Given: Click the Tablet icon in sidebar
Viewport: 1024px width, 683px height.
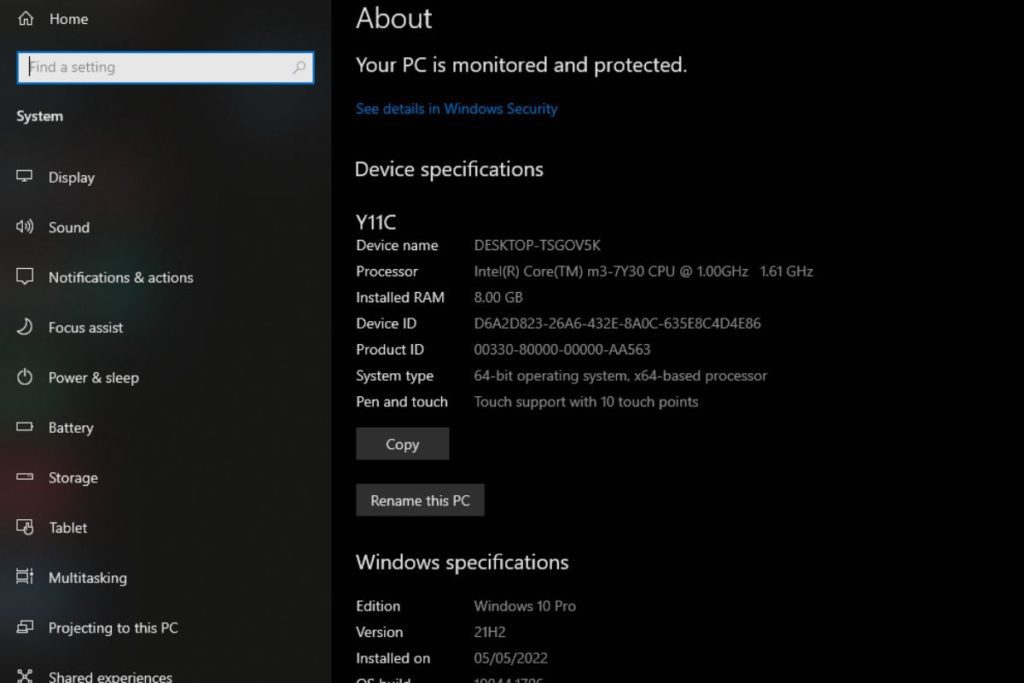Looking at the screenshot, I should point(25,527).
